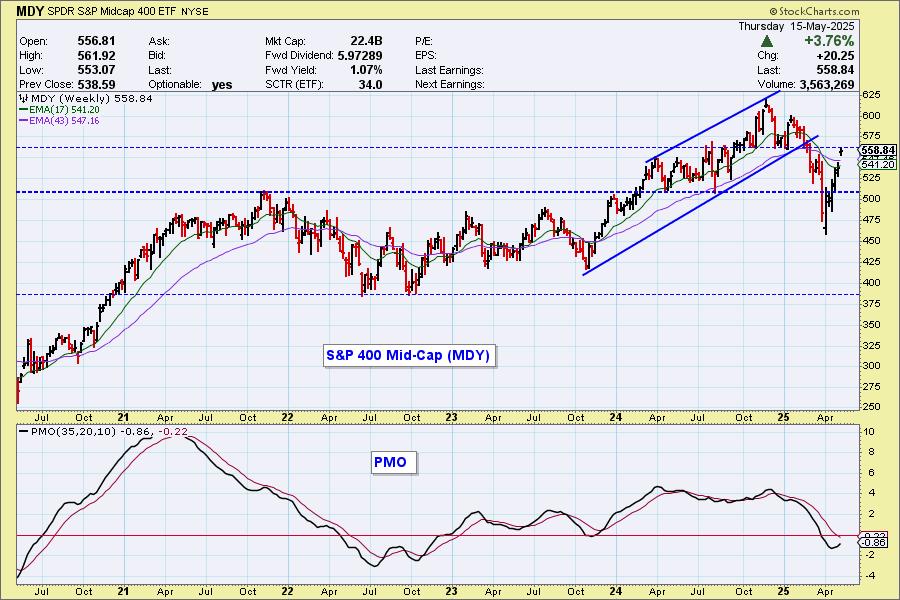
Task: Click the Prev Close value 538.59
Action: pos(96,84)
